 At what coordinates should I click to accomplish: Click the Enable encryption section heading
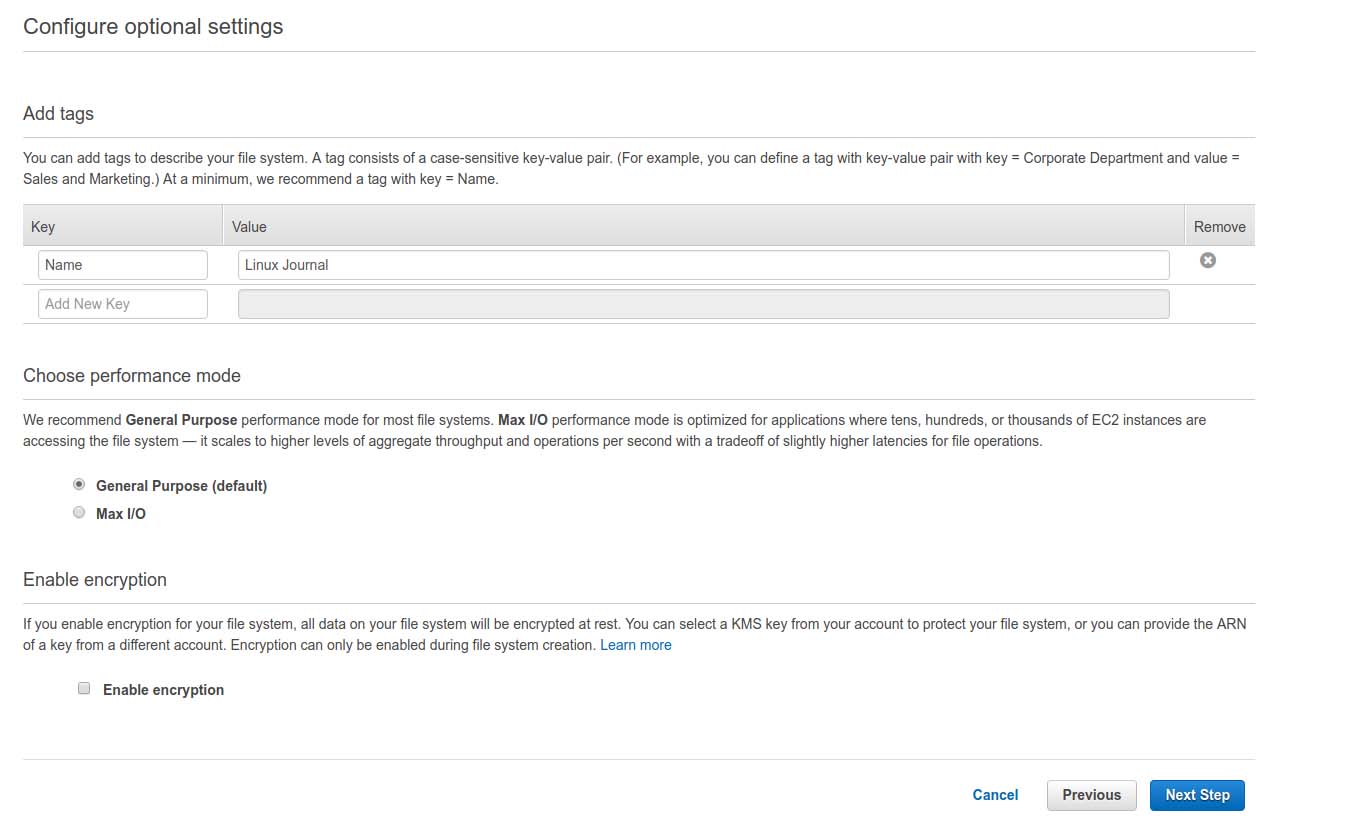95,580
